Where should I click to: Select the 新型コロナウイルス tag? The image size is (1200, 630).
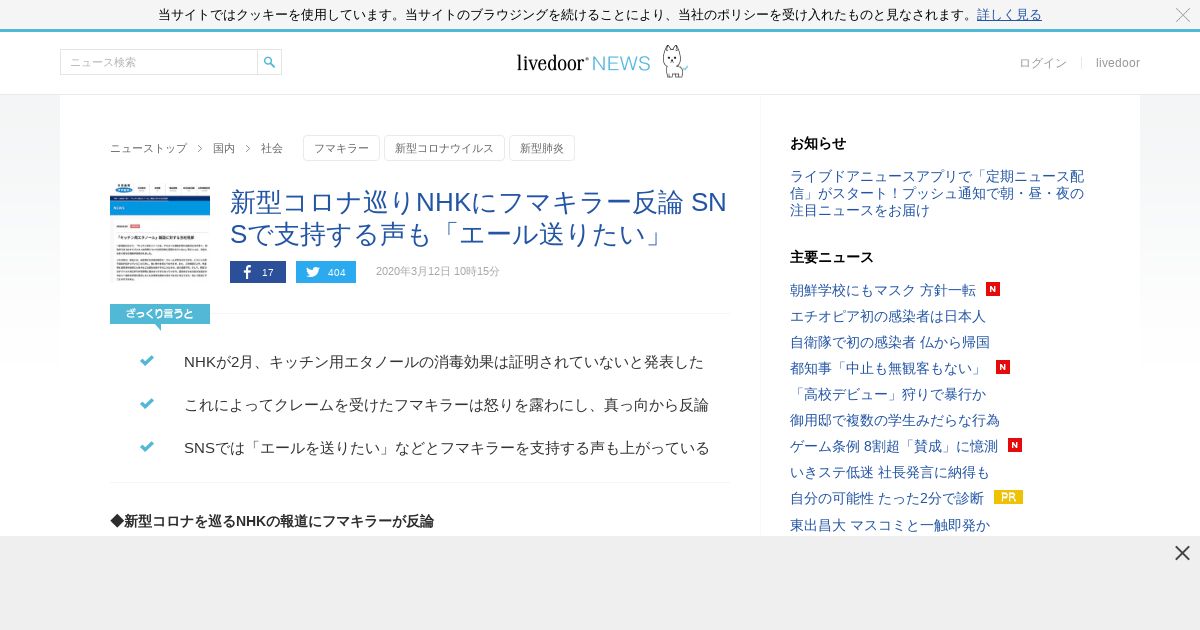444,148
